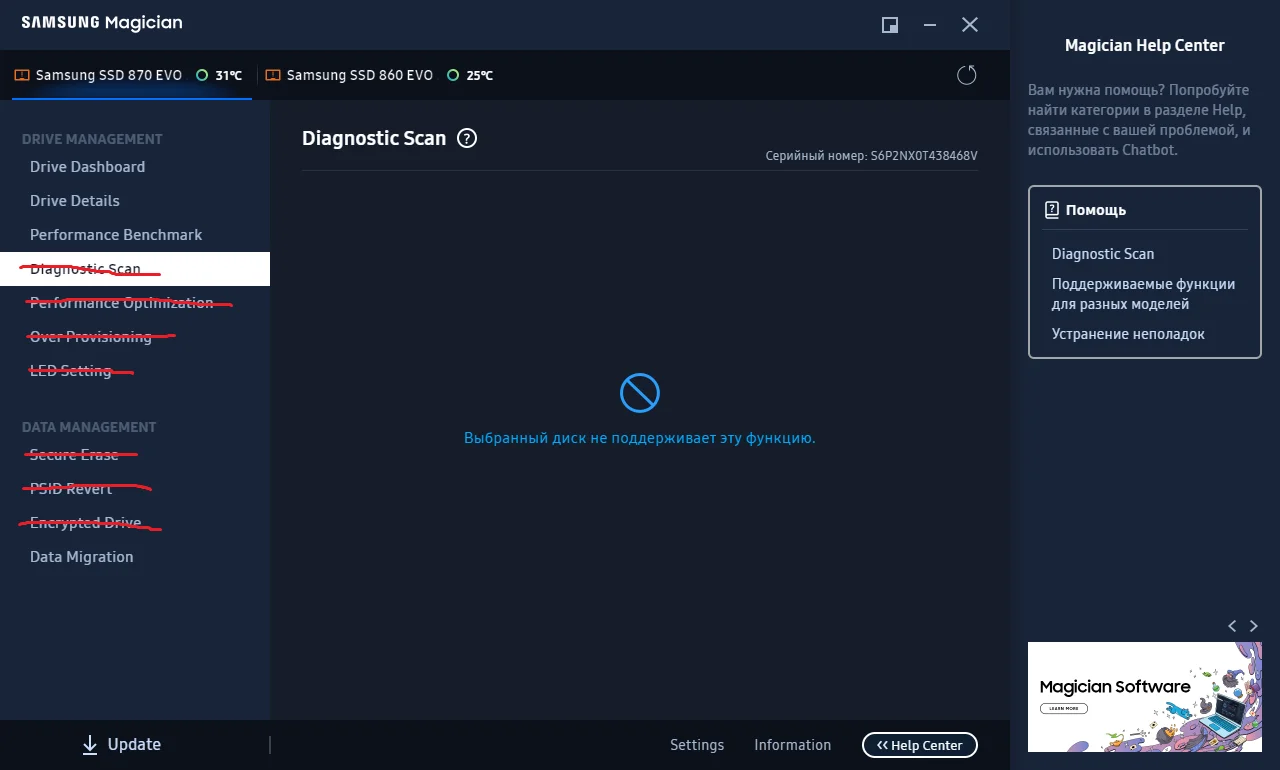Click the unsupported-function prohibition icon

pyautogui.click(x=640, y=393)
